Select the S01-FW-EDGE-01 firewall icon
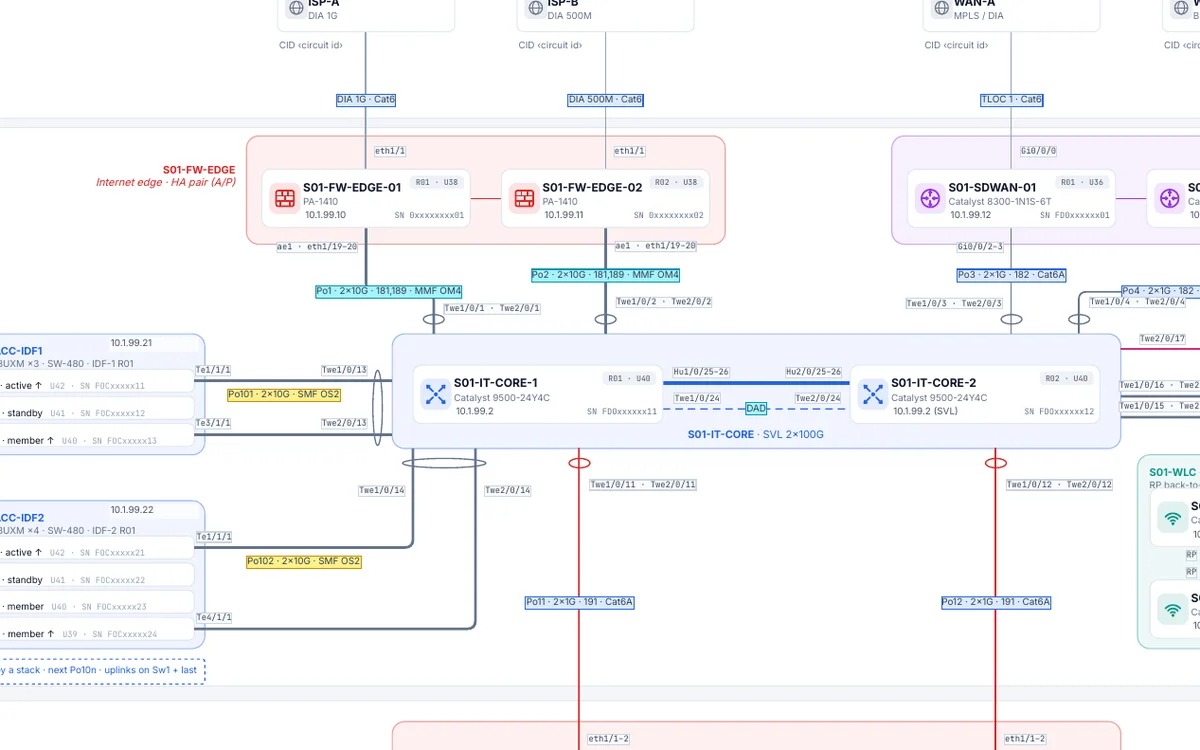The width and height of the screenshot is (1200, 750). coord(285,199)
